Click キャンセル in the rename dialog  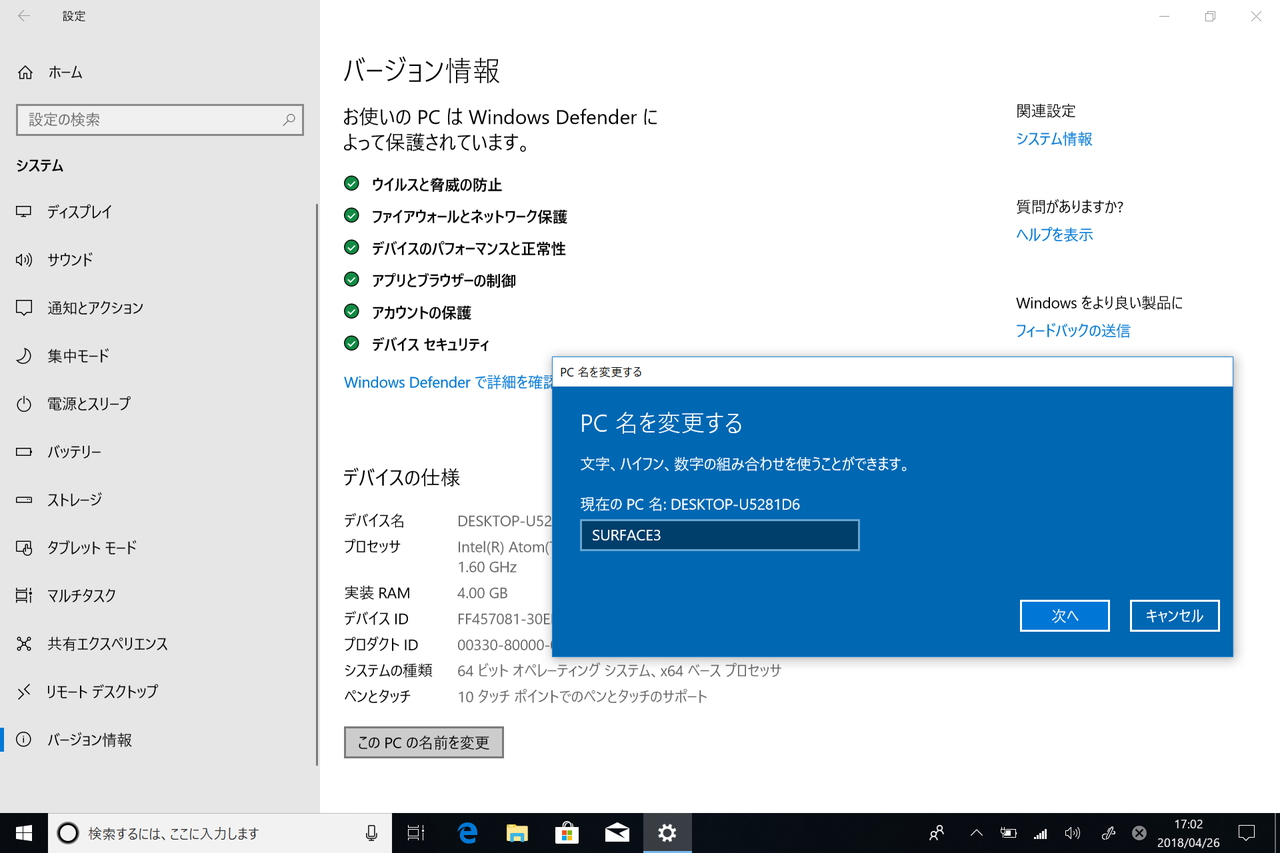[x=1175, y=616]
